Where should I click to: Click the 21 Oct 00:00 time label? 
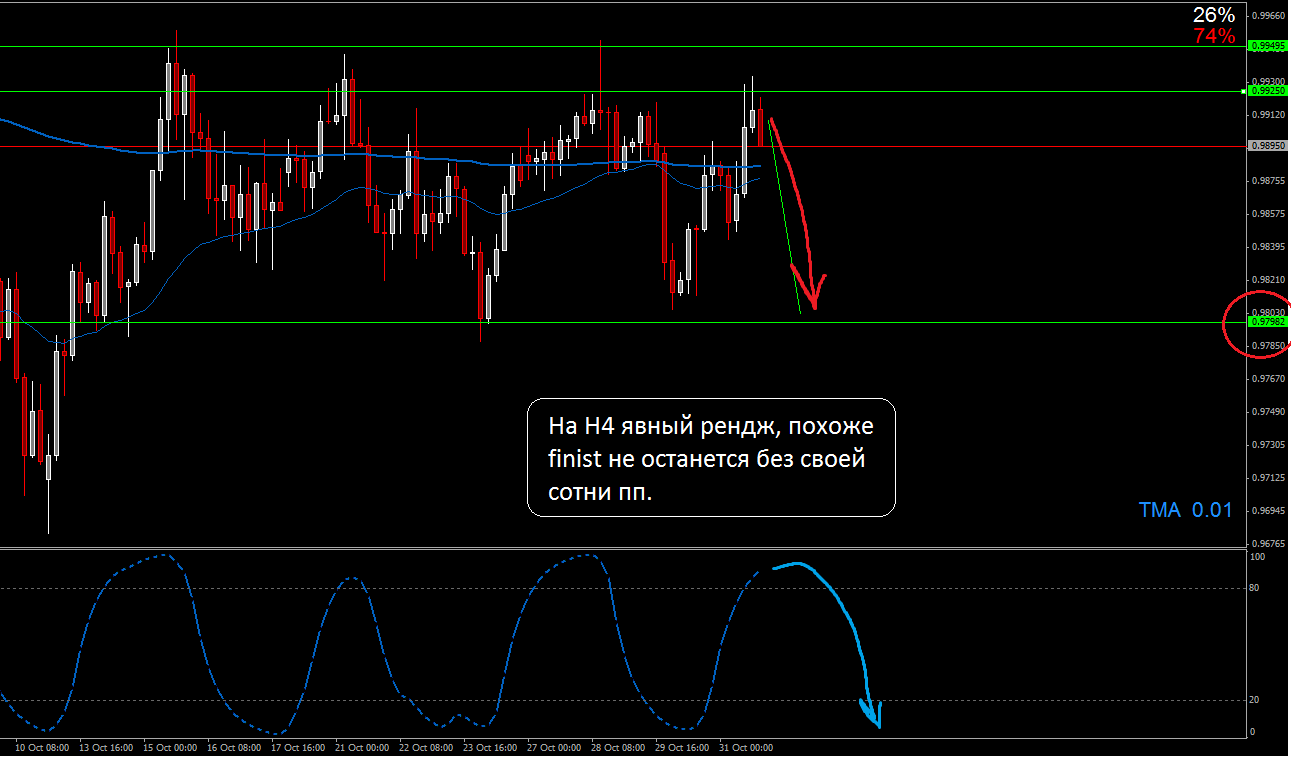[x=363, y=747]
